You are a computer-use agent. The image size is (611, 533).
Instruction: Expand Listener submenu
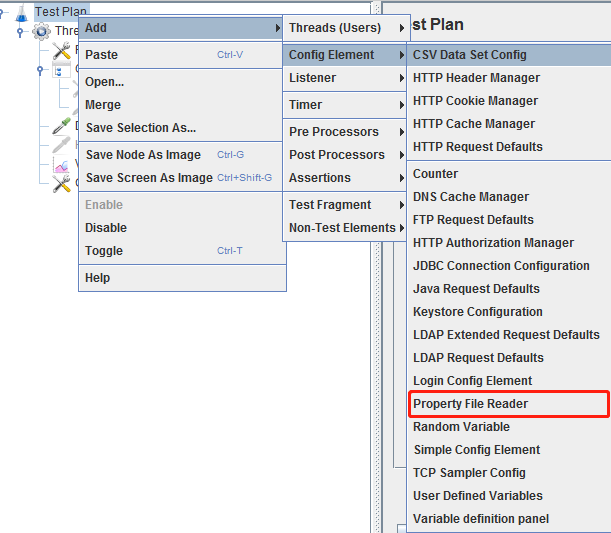[x=344, y=78]
